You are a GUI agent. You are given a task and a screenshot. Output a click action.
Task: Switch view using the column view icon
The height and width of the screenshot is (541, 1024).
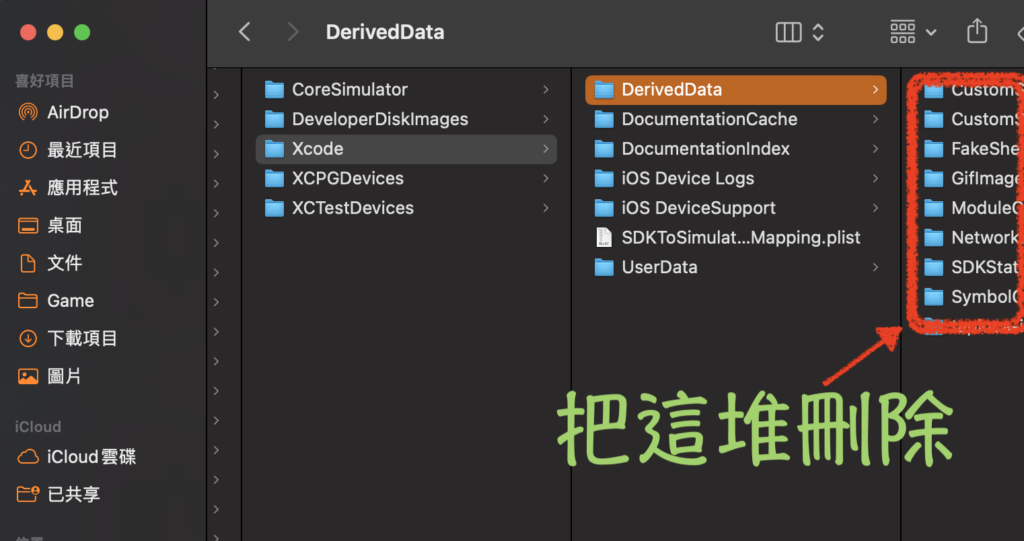(x=789, y=32)
